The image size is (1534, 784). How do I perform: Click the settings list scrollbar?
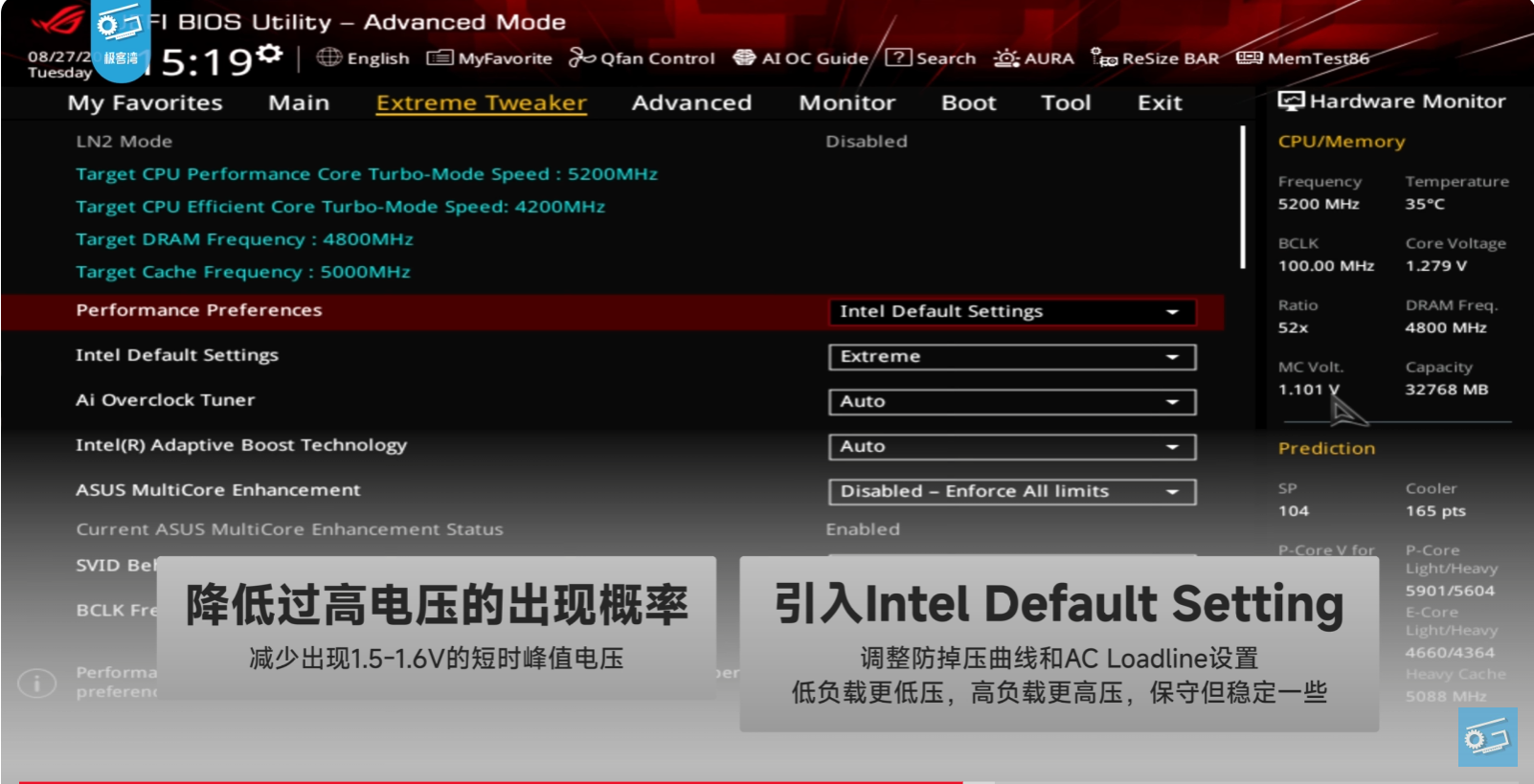(x=1243, y=197)
